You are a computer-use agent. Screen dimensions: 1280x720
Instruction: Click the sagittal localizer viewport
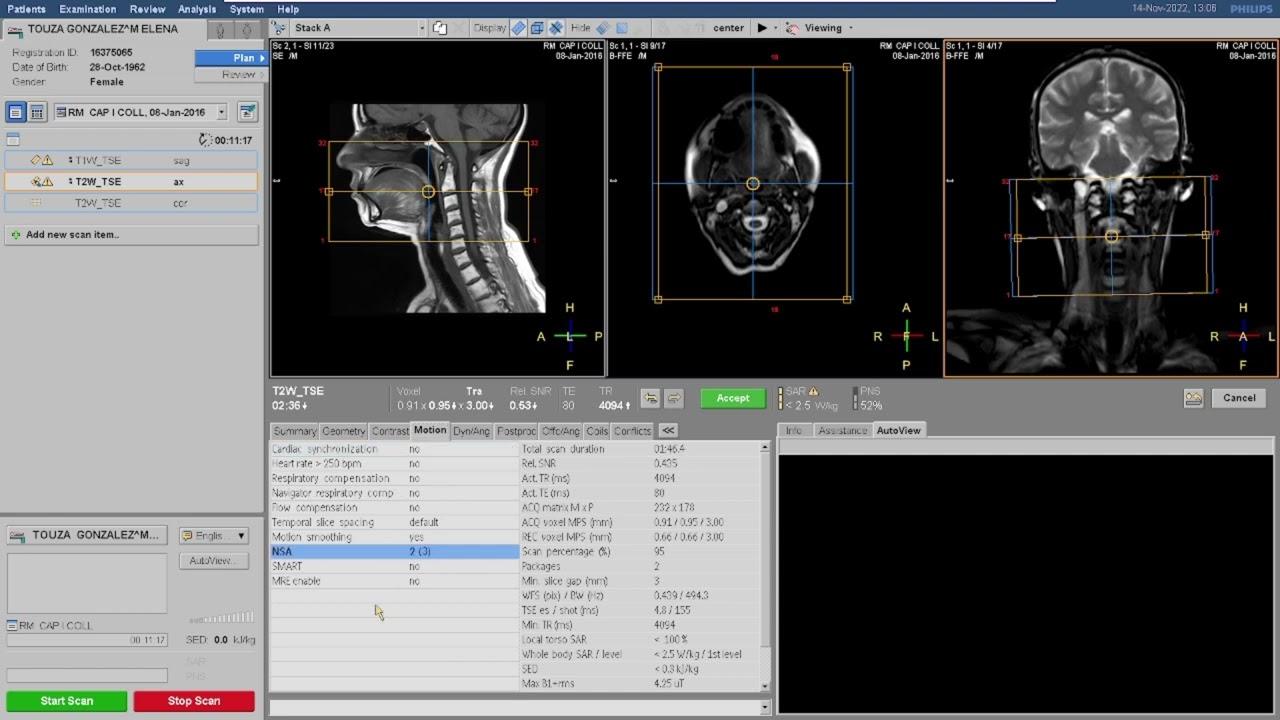click(437, 208)
